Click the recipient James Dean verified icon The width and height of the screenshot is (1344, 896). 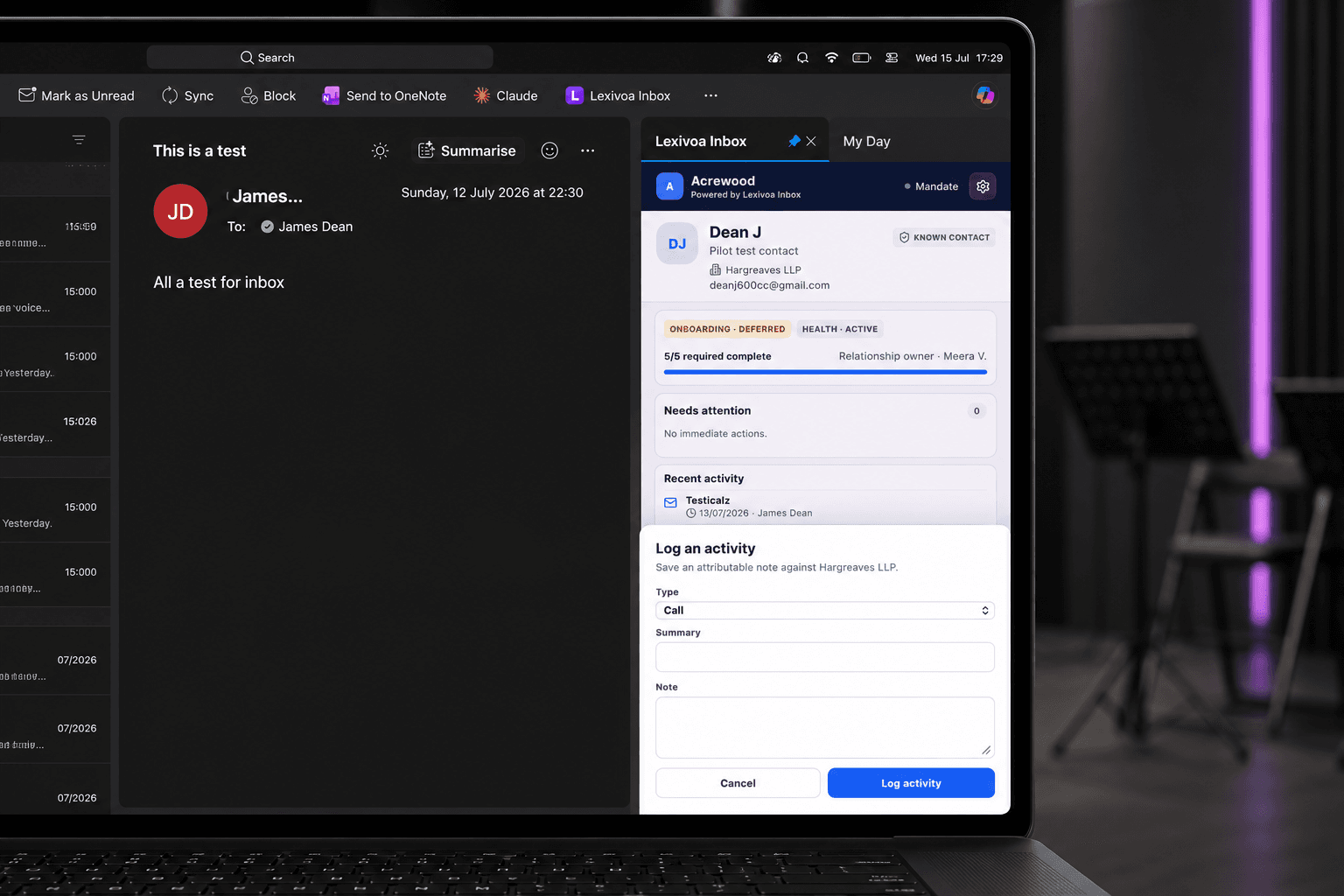(268, 227)
